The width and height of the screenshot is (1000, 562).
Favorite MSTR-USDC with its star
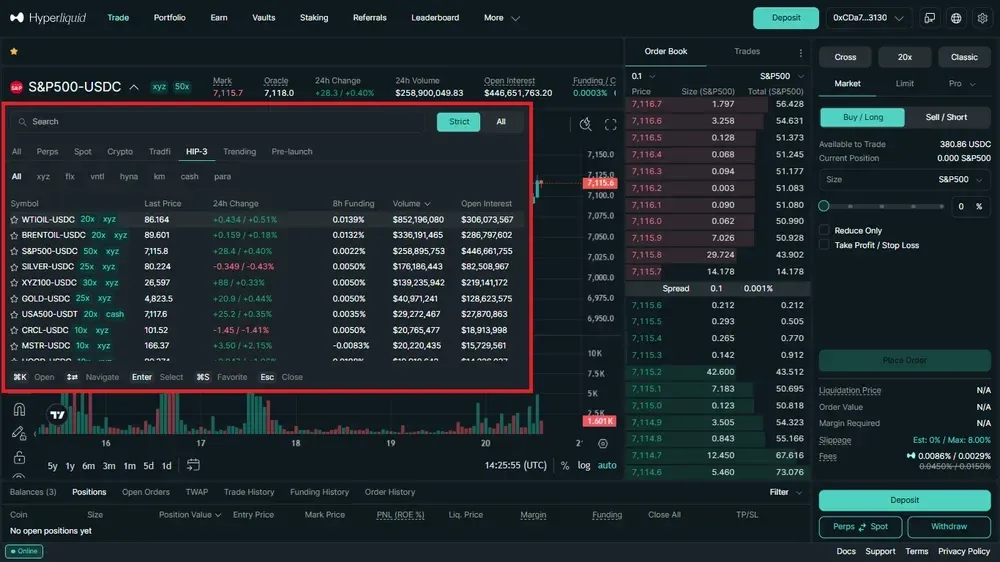pyautogui.click(x=14, y=346)
